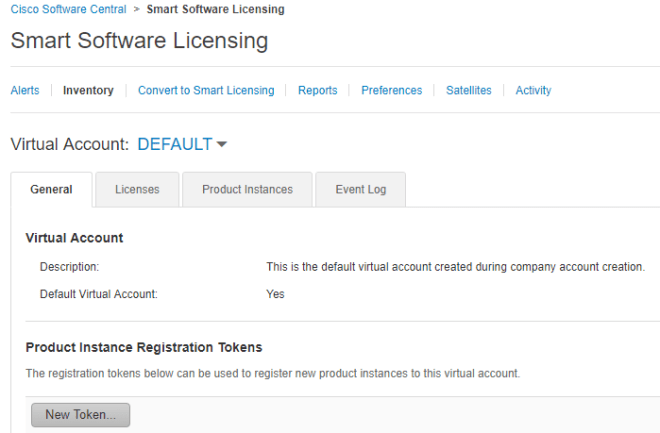Open the Cisco Software Central breadcrumb link
660x433 pixels.
tap(68, 9)
